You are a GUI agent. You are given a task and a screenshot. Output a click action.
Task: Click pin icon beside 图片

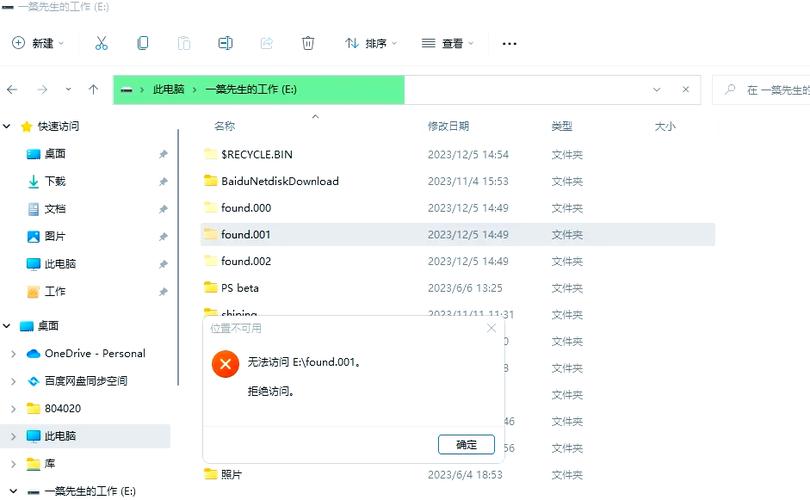pyautogui.click(x=163, y=237)
